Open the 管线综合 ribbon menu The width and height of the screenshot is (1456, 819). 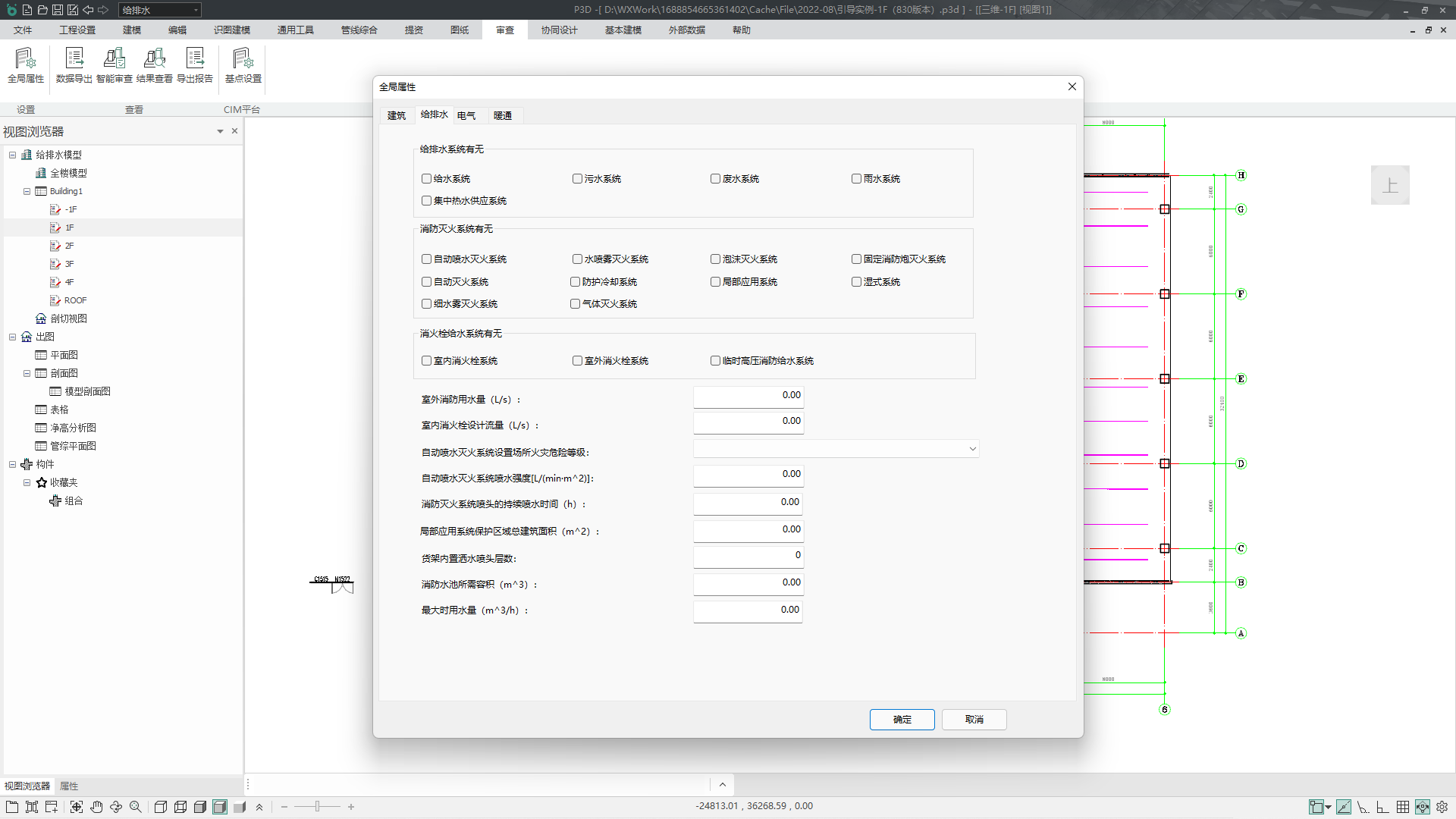tap(359, 30)
